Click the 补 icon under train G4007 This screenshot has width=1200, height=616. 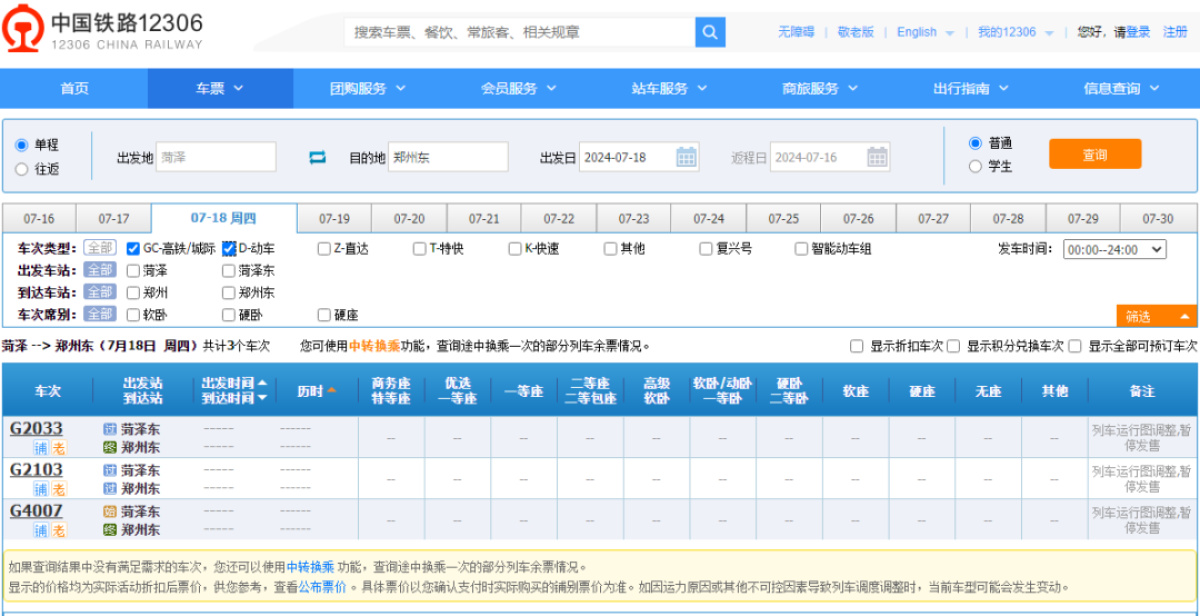click(41, 531)
